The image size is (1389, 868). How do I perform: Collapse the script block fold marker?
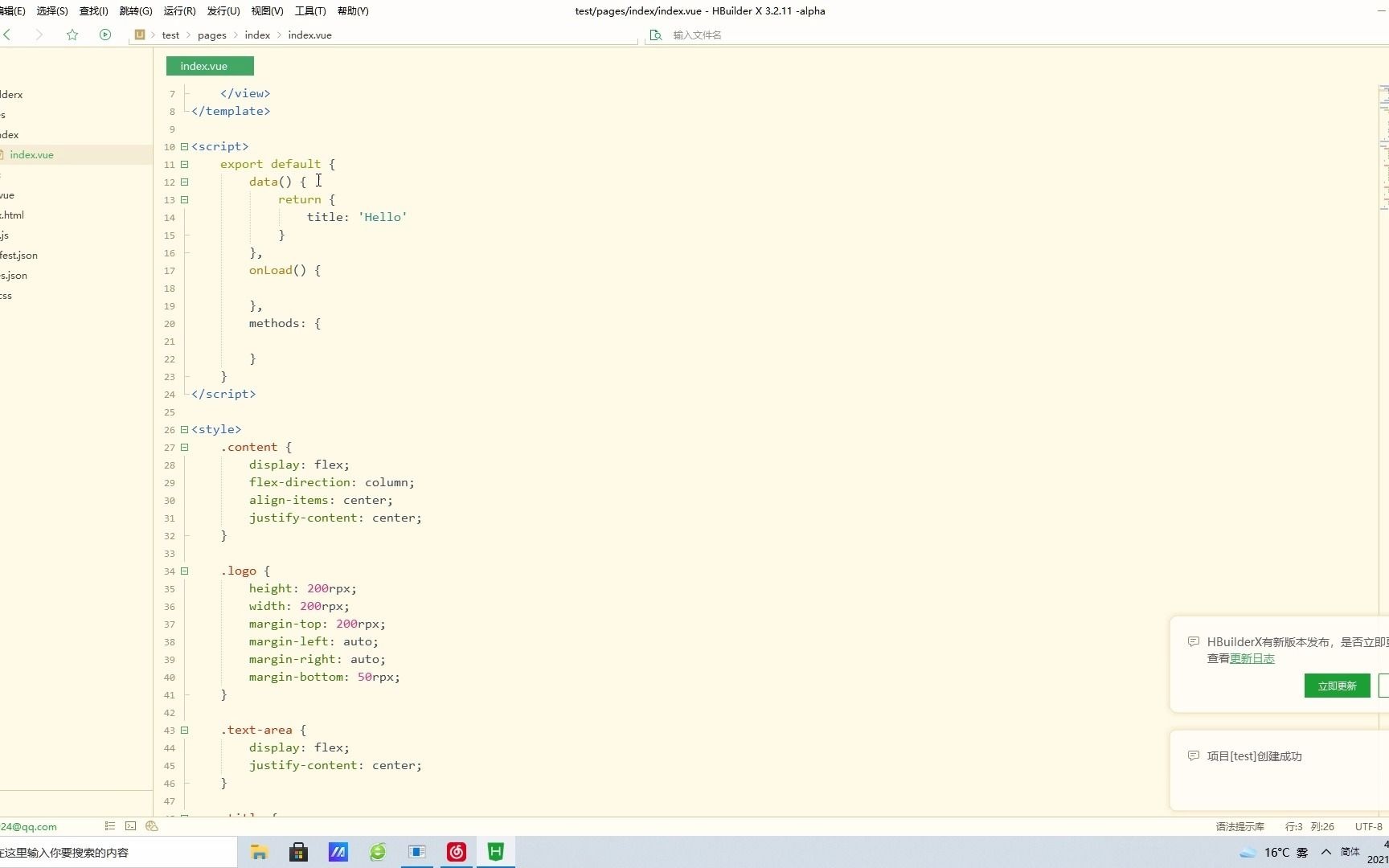(184, 146)
